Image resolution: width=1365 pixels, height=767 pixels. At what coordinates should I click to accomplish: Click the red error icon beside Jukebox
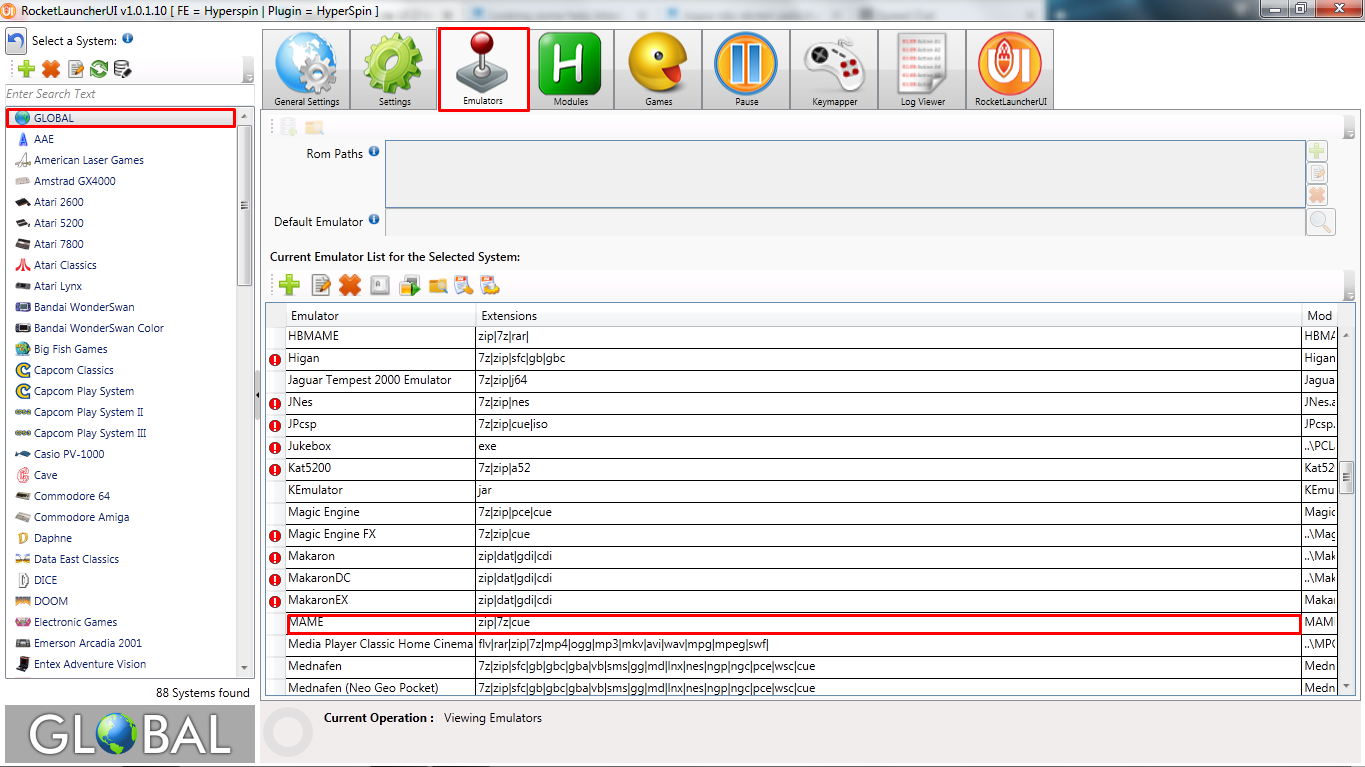(x=275, y=447)
